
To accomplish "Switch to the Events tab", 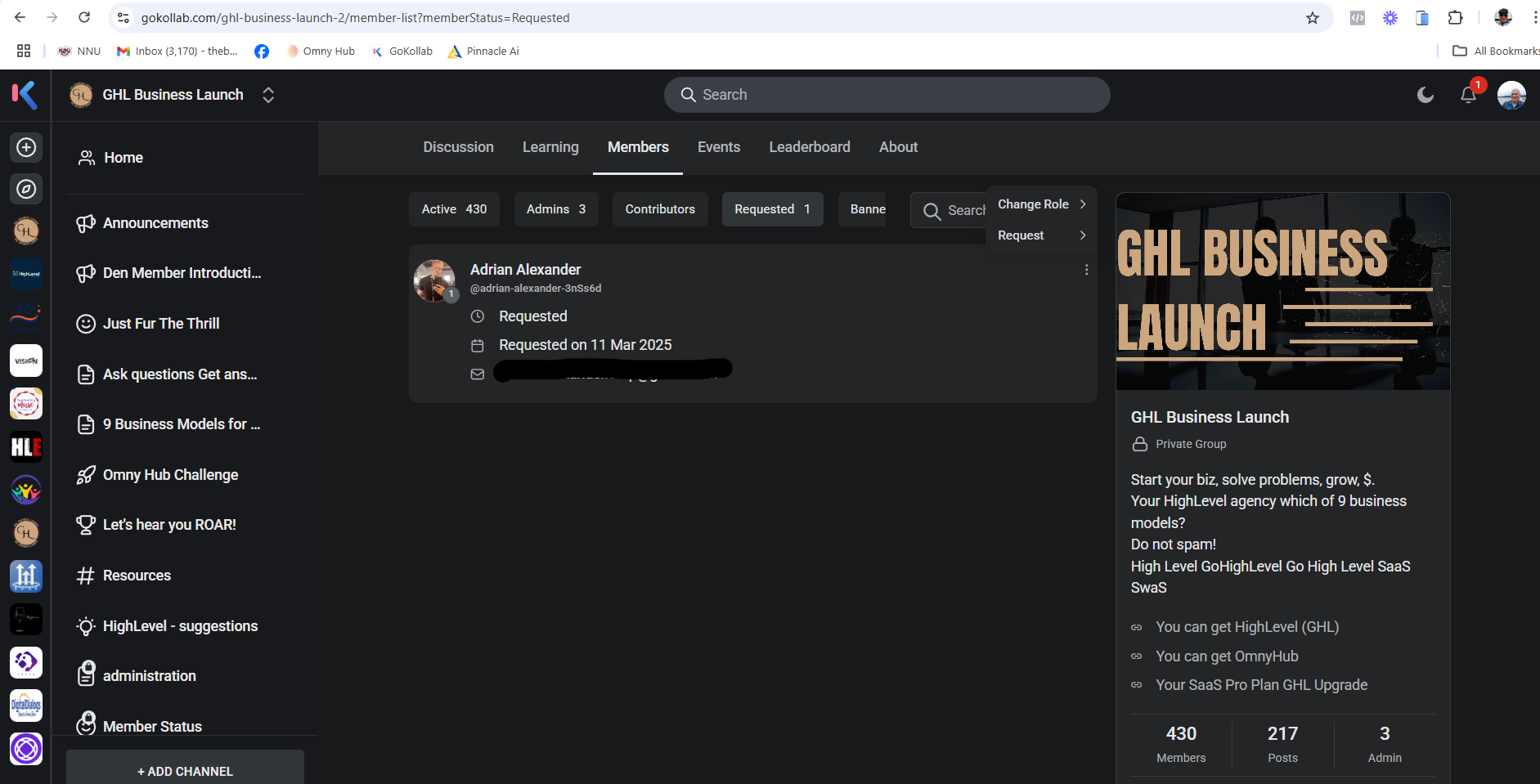I will [x=719, y=147].
